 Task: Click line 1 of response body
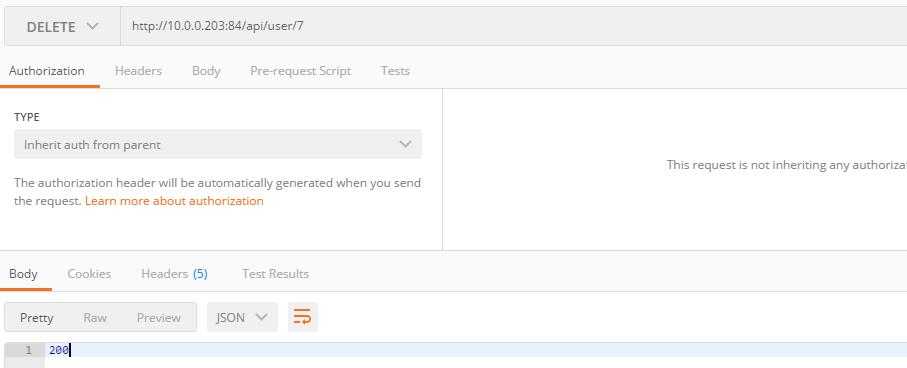click(475, 350)
